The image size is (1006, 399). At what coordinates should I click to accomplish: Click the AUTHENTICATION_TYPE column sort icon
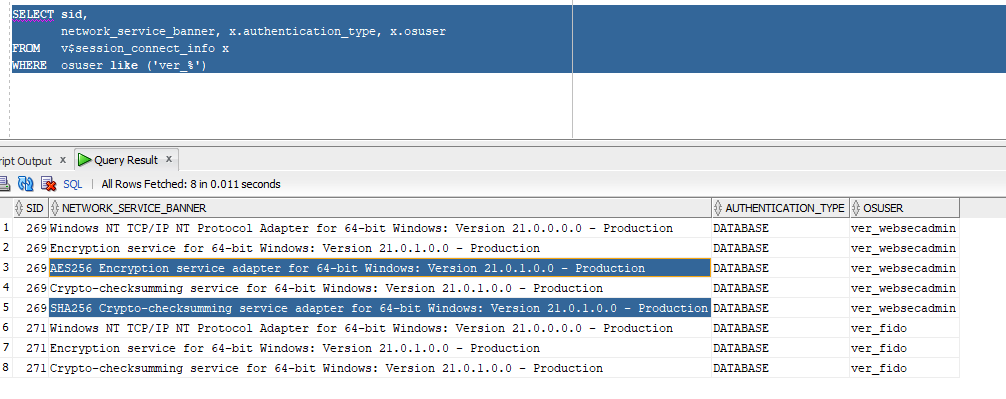coord(718,208)
